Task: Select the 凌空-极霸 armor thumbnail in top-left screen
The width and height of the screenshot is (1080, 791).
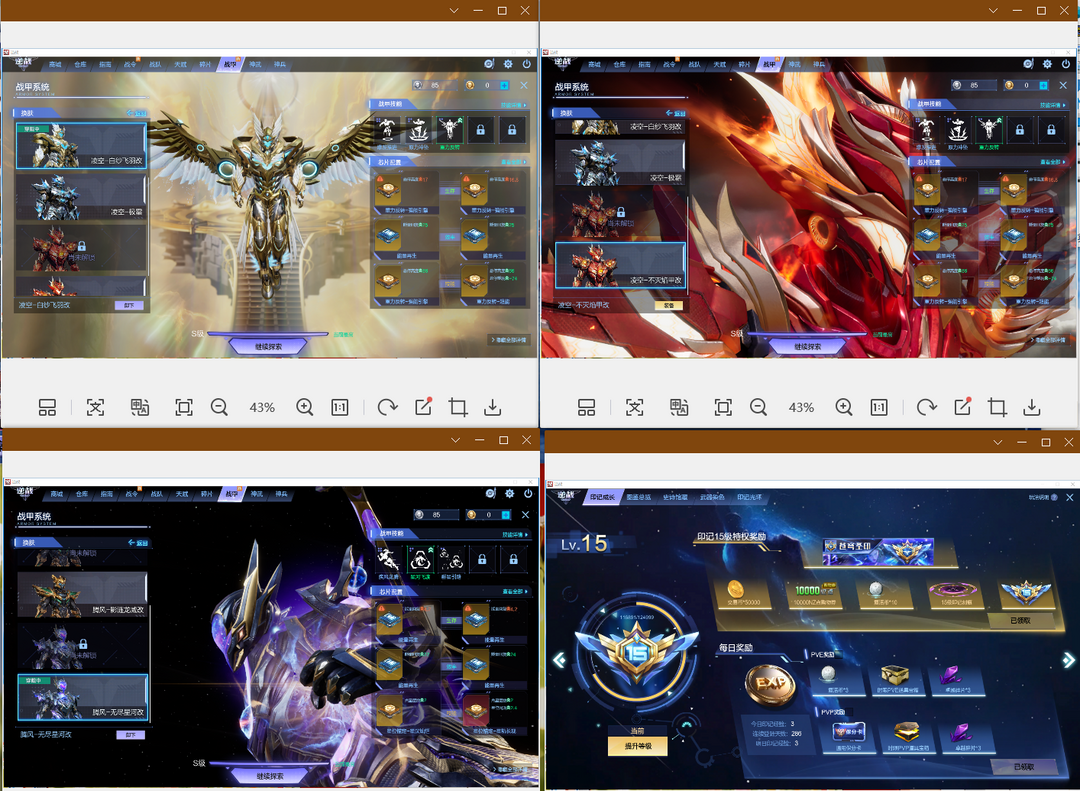Action: [x=81, y=198]
